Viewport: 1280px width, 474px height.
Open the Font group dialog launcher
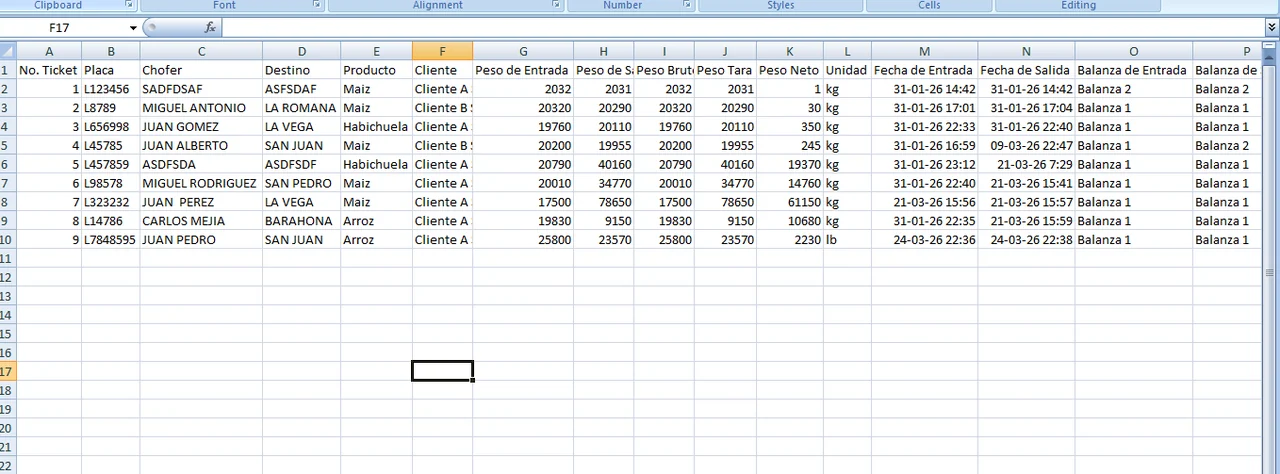[x=317, y=5]
